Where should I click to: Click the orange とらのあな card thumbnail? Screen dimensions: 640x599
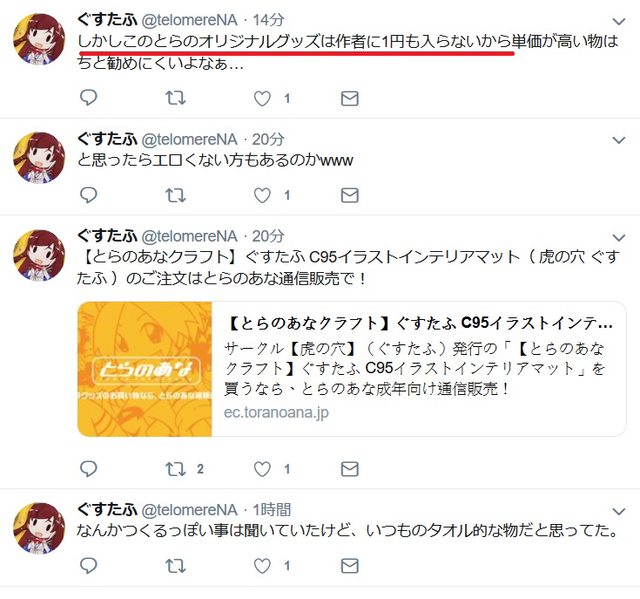pyautogui.click(x=144, y=369)
